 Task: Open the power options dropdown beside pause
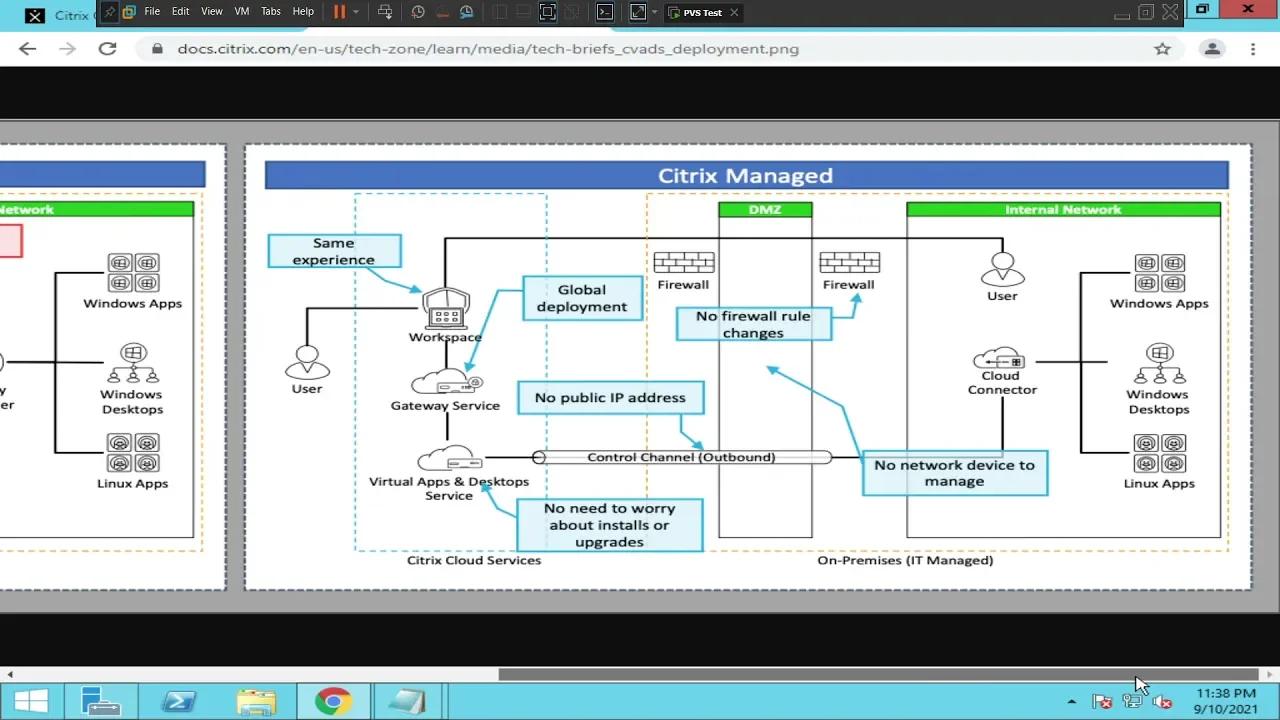tap(356, 12)
